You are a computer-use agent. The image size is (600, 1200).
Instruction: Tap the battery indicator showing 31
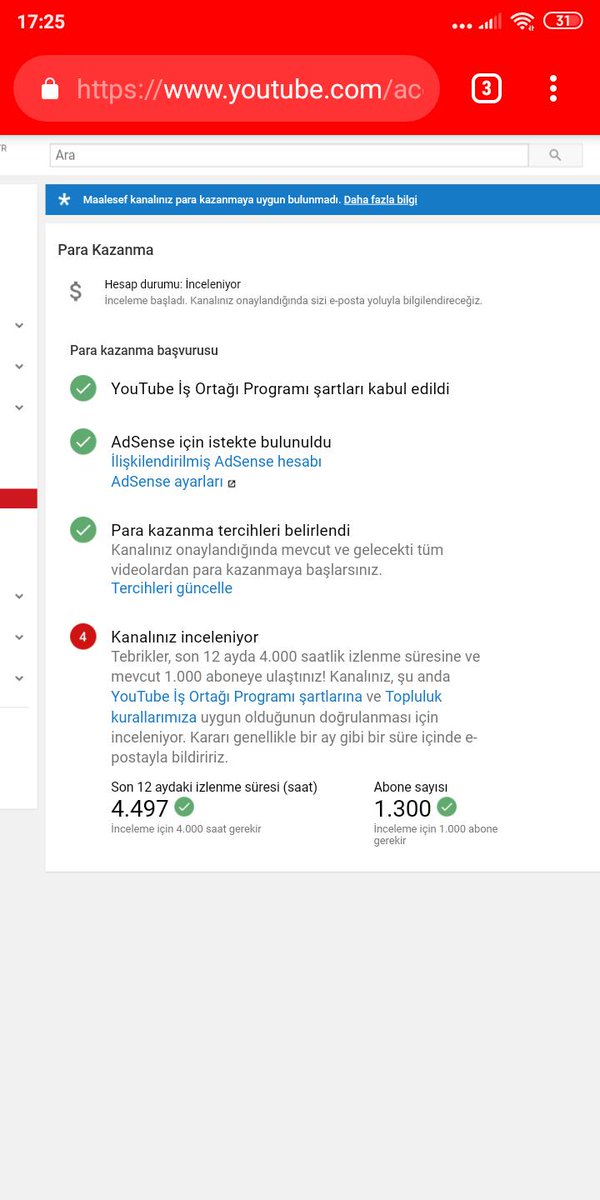pyautogui.click(x=563, y=21)
